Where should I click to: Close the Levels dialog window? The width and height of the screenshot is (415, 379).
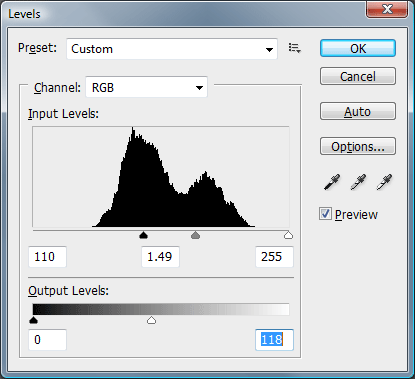point(387,9)
